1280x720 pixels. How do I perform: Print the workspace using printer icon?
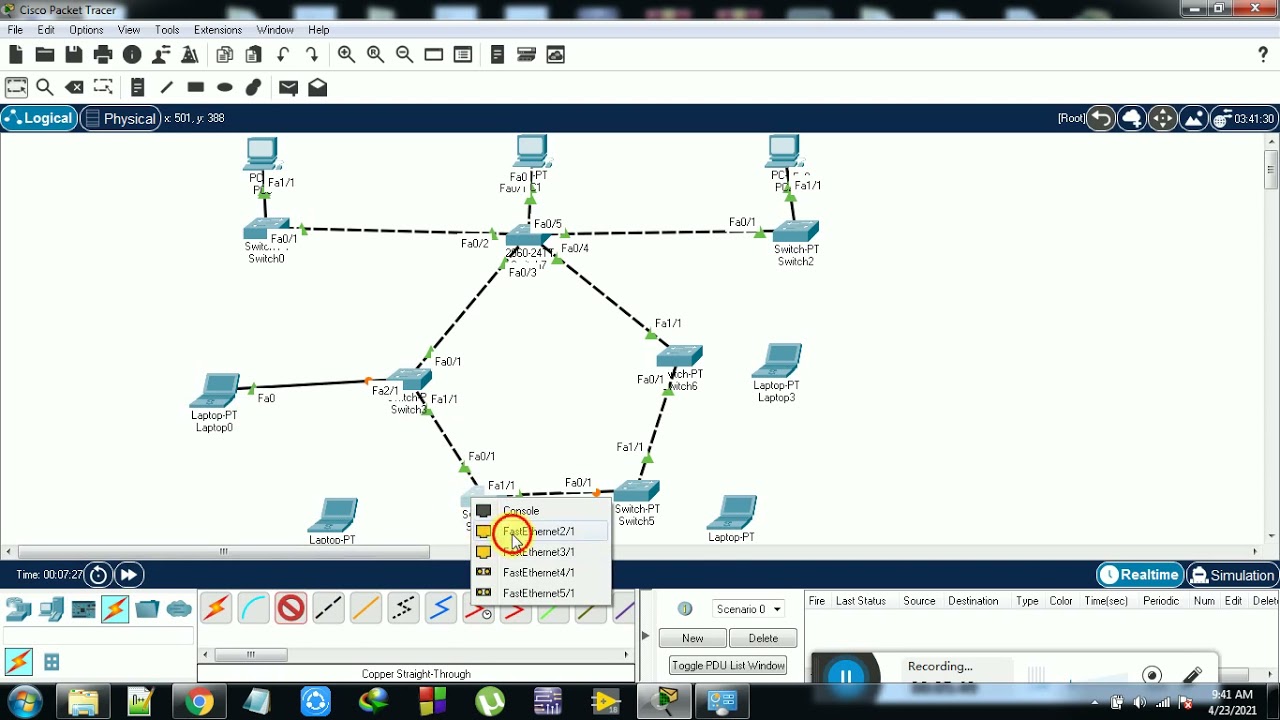[x=103, y=55]
